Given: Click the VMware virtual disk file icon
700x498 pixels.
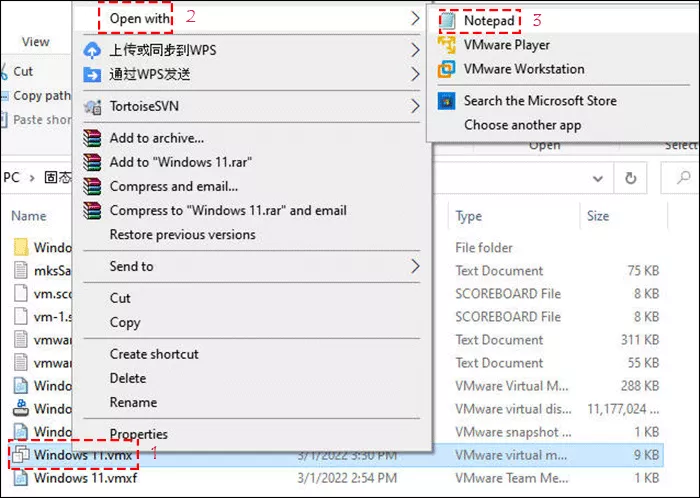Looking at the screenshot, I should click(21, 409).
